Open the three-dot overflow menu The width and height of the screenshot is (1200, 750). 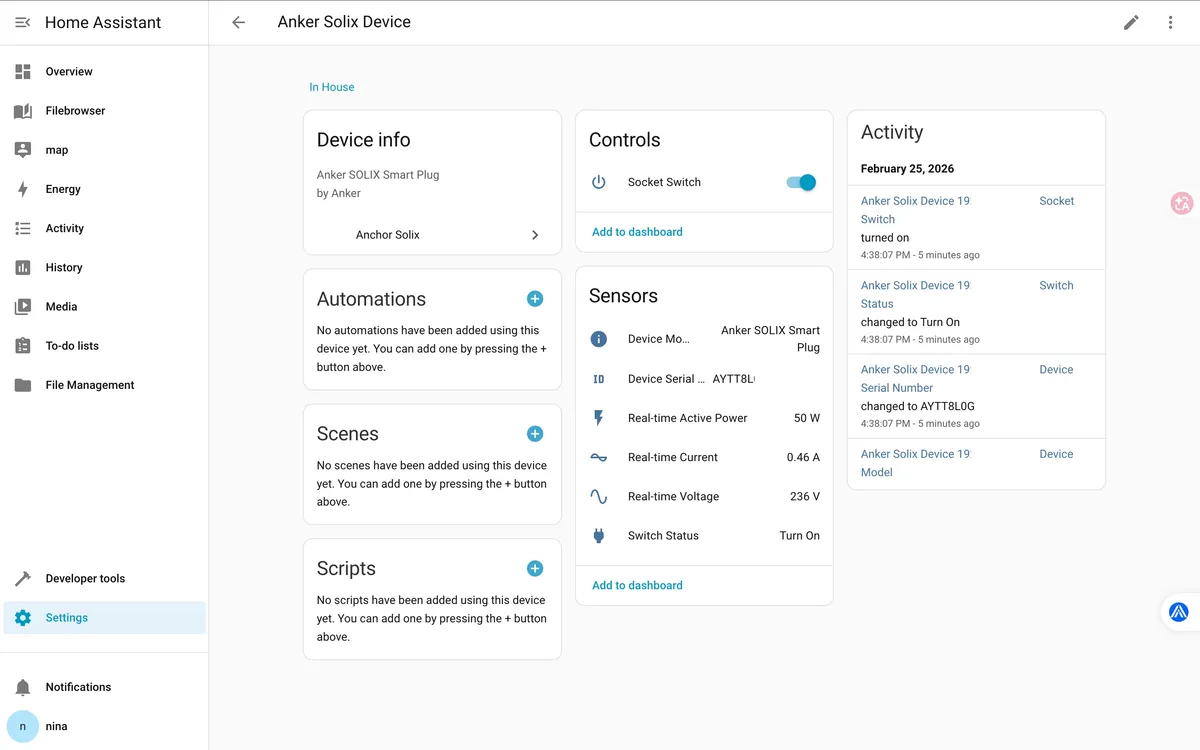[1170, 22]
